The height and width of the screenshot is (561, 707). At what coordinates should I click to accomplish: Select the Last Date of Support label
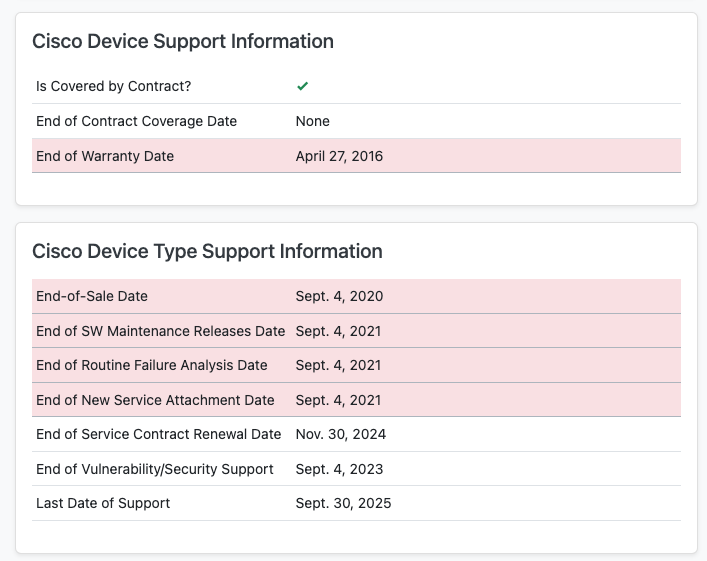[103, 503]
